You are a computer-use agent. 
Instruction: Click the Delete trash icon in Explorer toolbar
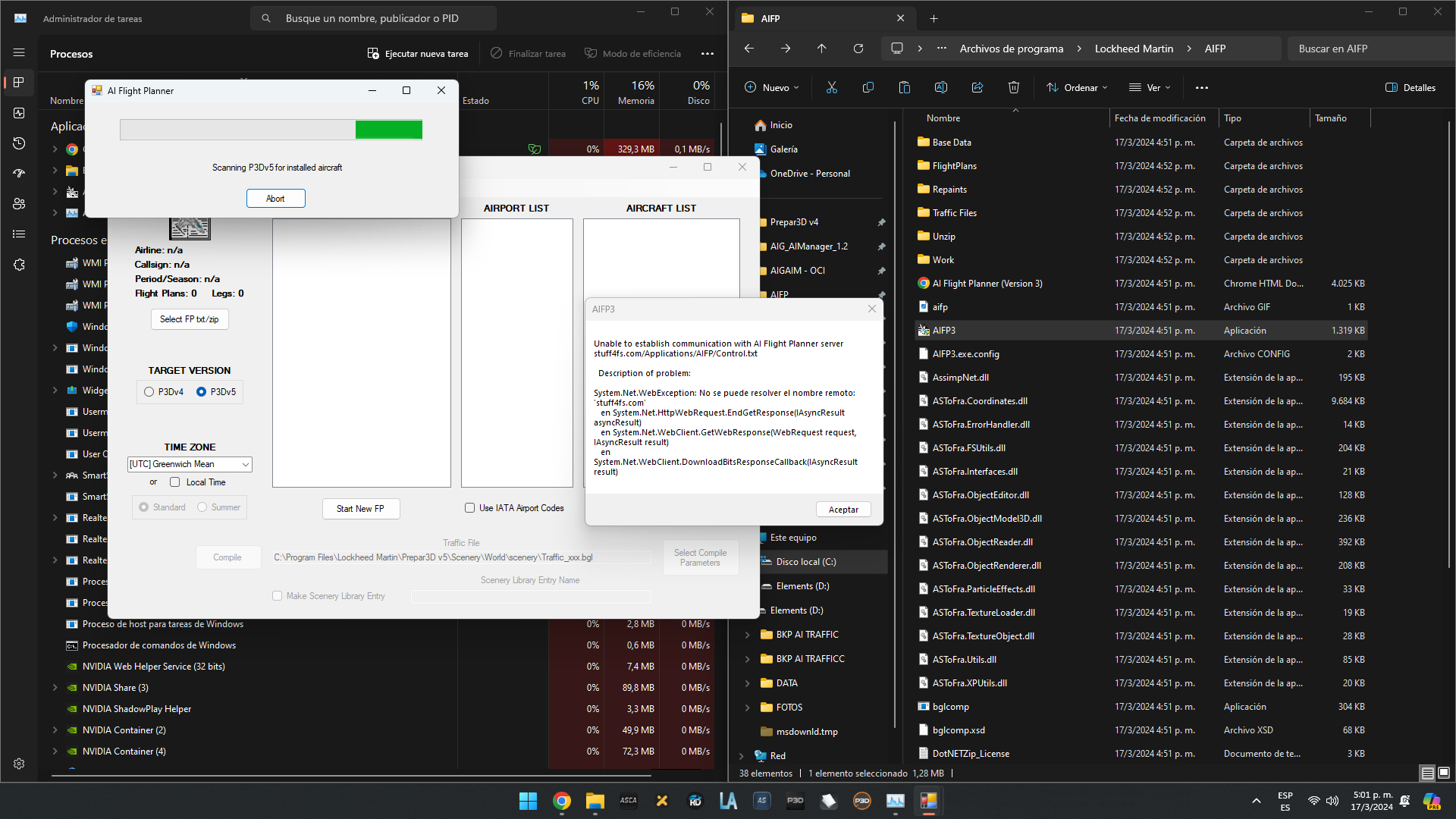[1014, 87]
